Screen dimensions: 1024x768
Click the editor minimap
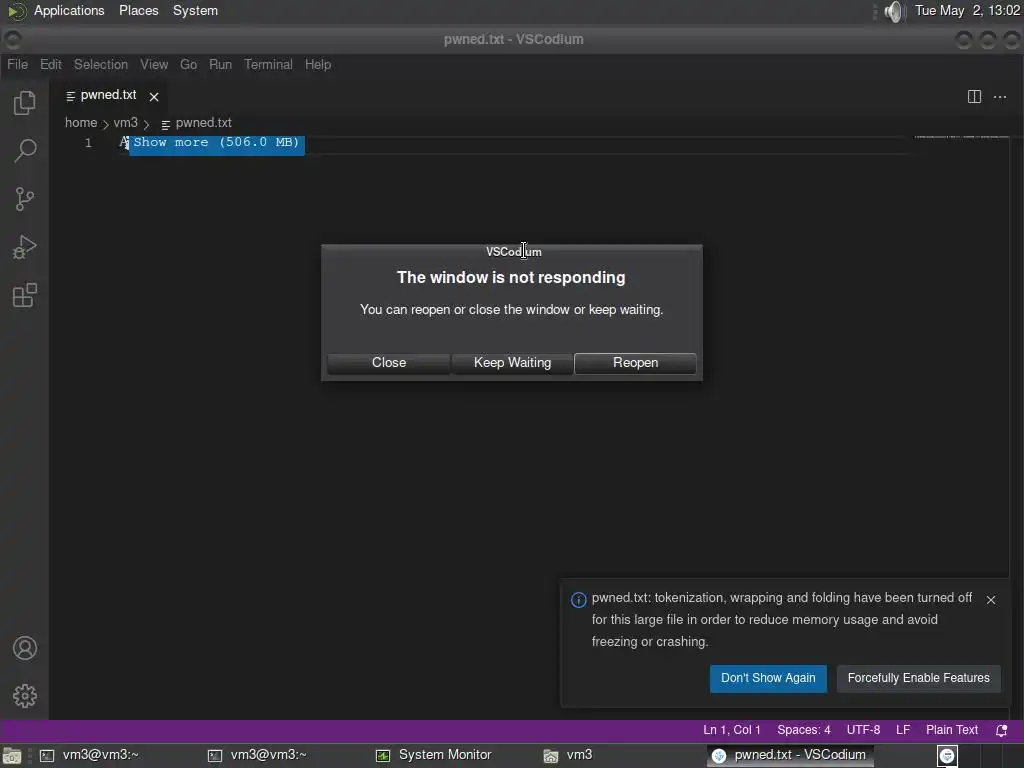(x=961, y=137)
